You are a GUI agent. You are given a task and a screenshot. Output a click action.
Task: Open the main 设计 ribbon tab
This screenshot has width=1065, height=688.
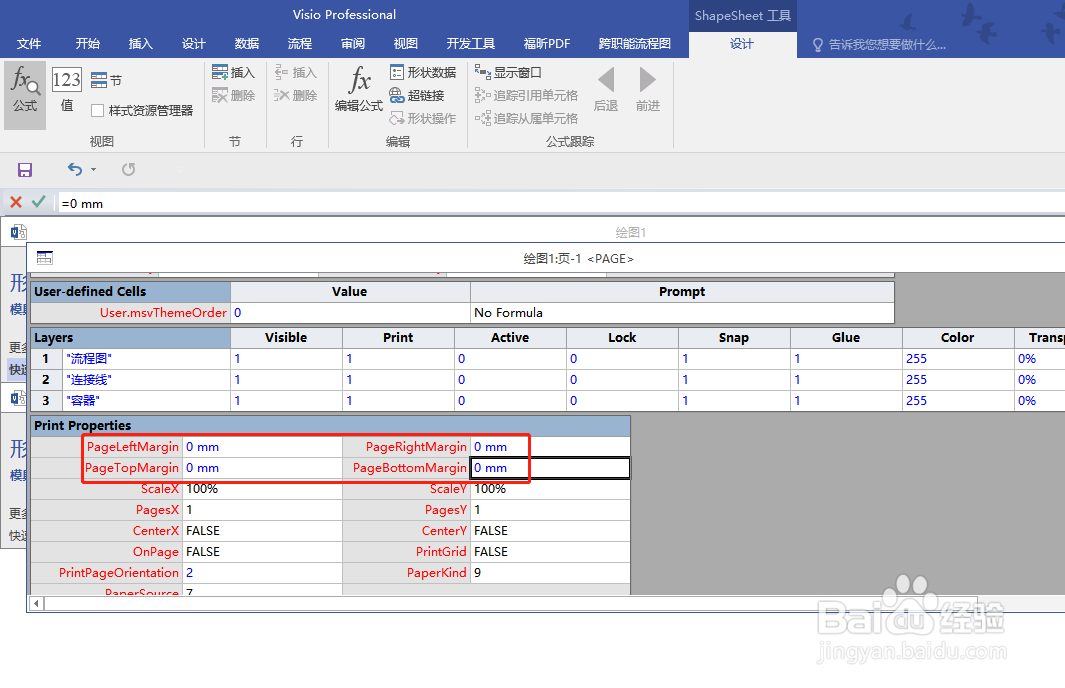point(194,43)
